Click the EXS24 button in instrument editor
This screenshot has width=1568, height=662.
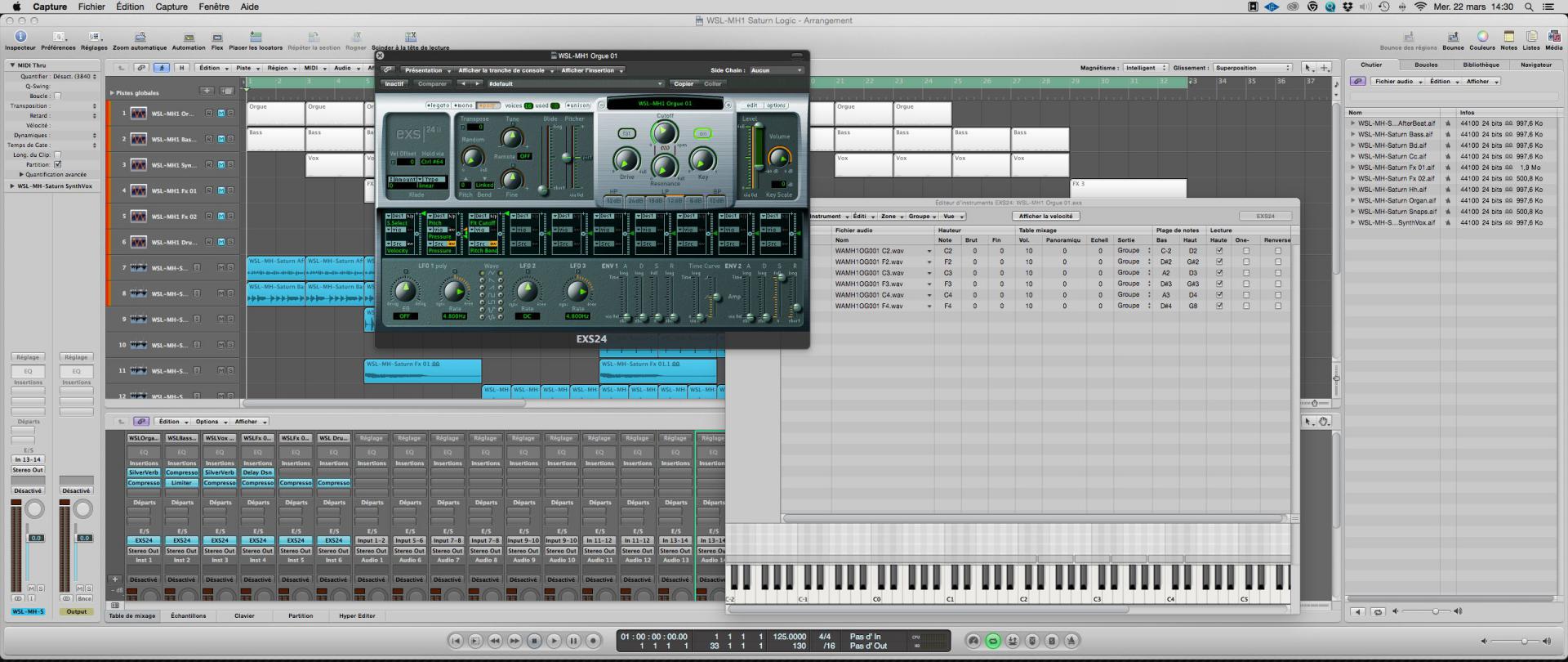(1265, 216)
